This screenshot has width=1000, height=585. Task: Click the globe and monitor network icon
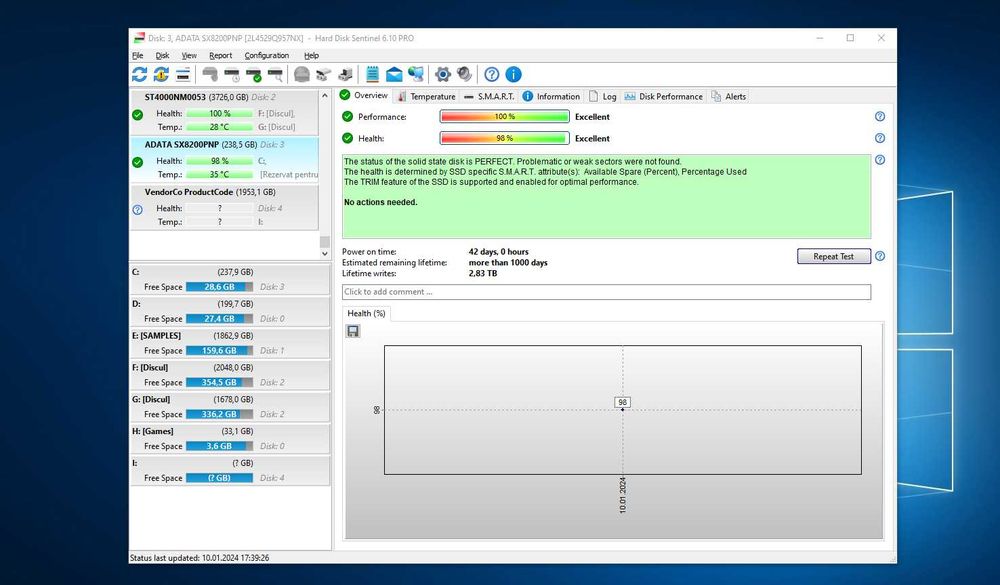(416, 75)
